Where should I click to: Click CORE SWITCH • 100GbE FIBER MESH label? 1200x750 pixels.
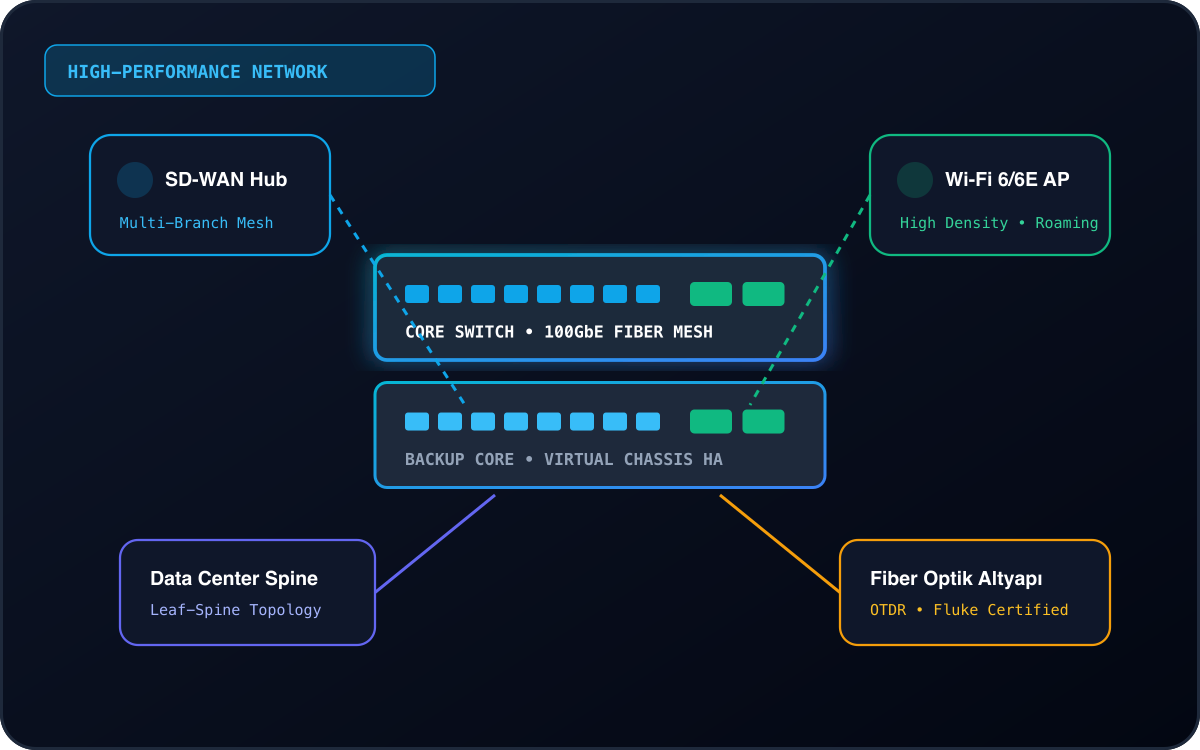559,332
